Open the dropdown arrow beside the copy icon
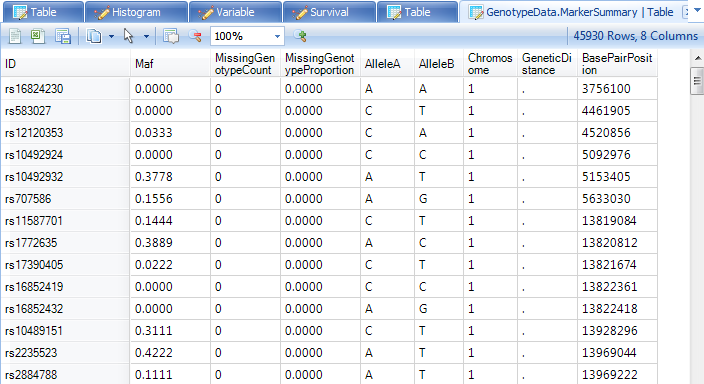This screenshot has height=384, width=704. tap(111, 36)
